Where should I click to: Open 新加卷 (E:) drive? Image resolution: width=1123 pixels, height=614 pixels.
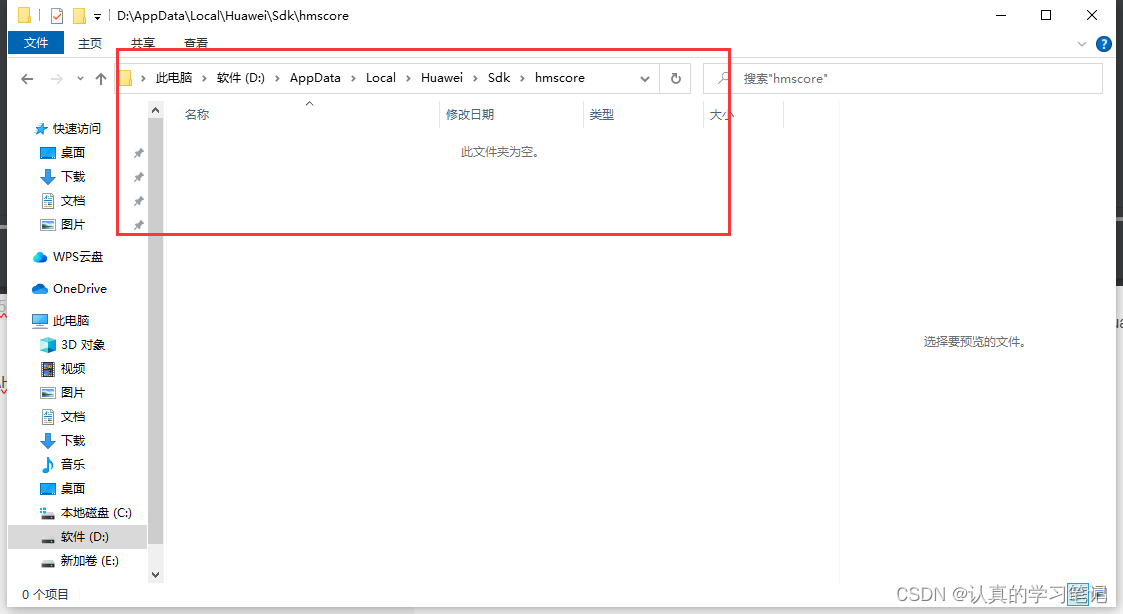[90, 561]
